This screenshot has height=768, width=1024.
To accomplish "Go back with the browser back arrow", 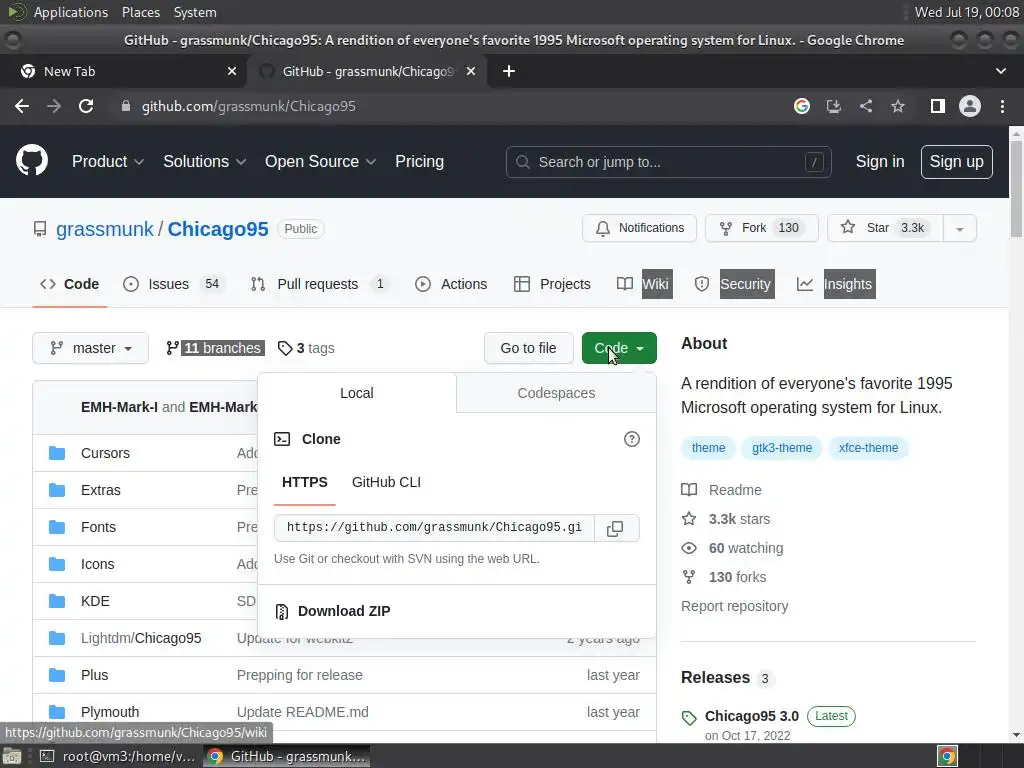I will [22, 106].
